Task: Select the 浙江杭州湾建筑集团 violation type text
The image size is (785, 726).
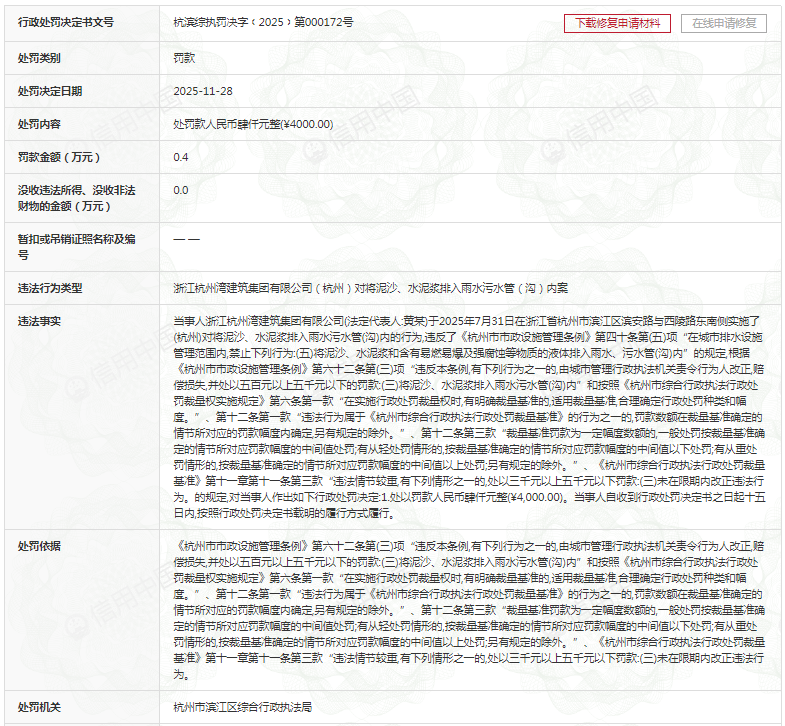Action: [370, 288]
